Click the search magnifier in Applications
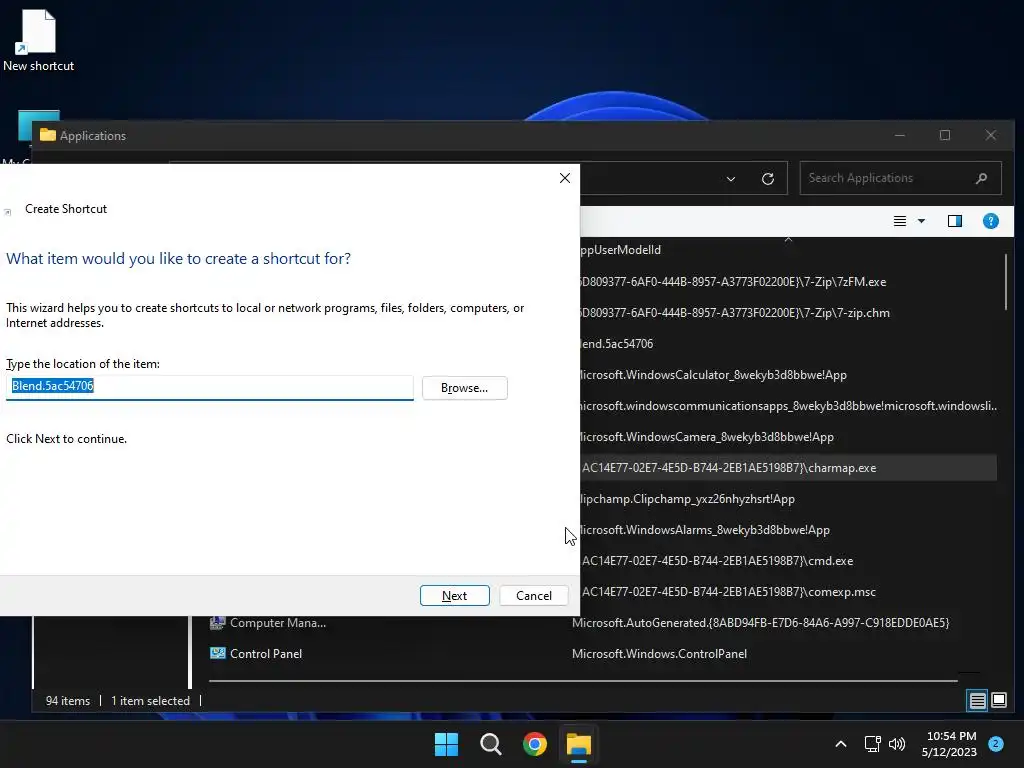Image resolution: width=1024 pixels, height=768 pixels. tap(981, 178)
